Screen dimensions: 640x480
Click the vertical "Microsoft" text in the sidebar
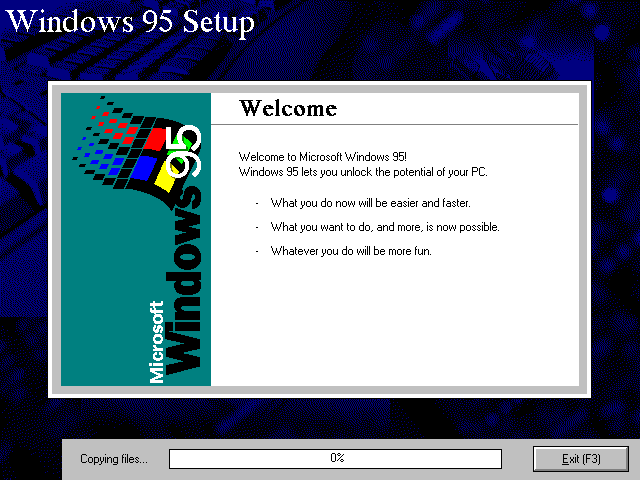point(156,340)
